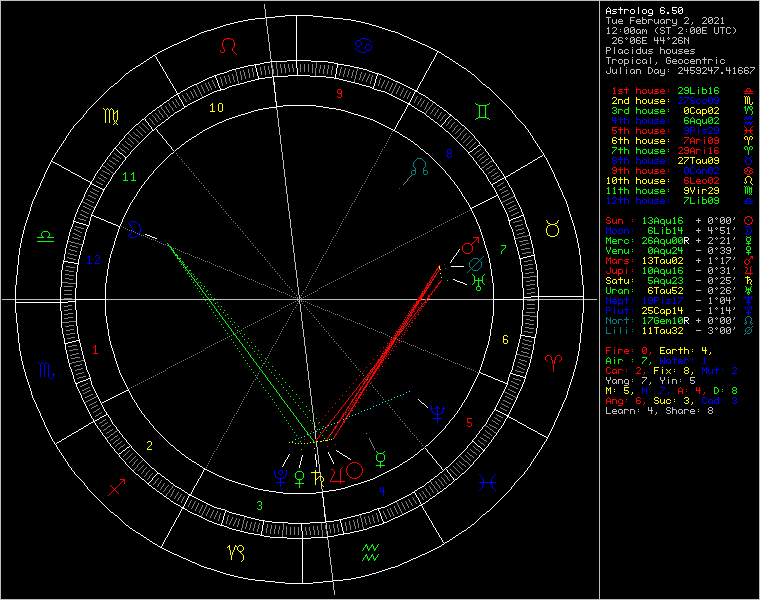Click the 'Merc: 26Aqu00R' row
Viewport: 760px width, 600px height.
point(679,241)
